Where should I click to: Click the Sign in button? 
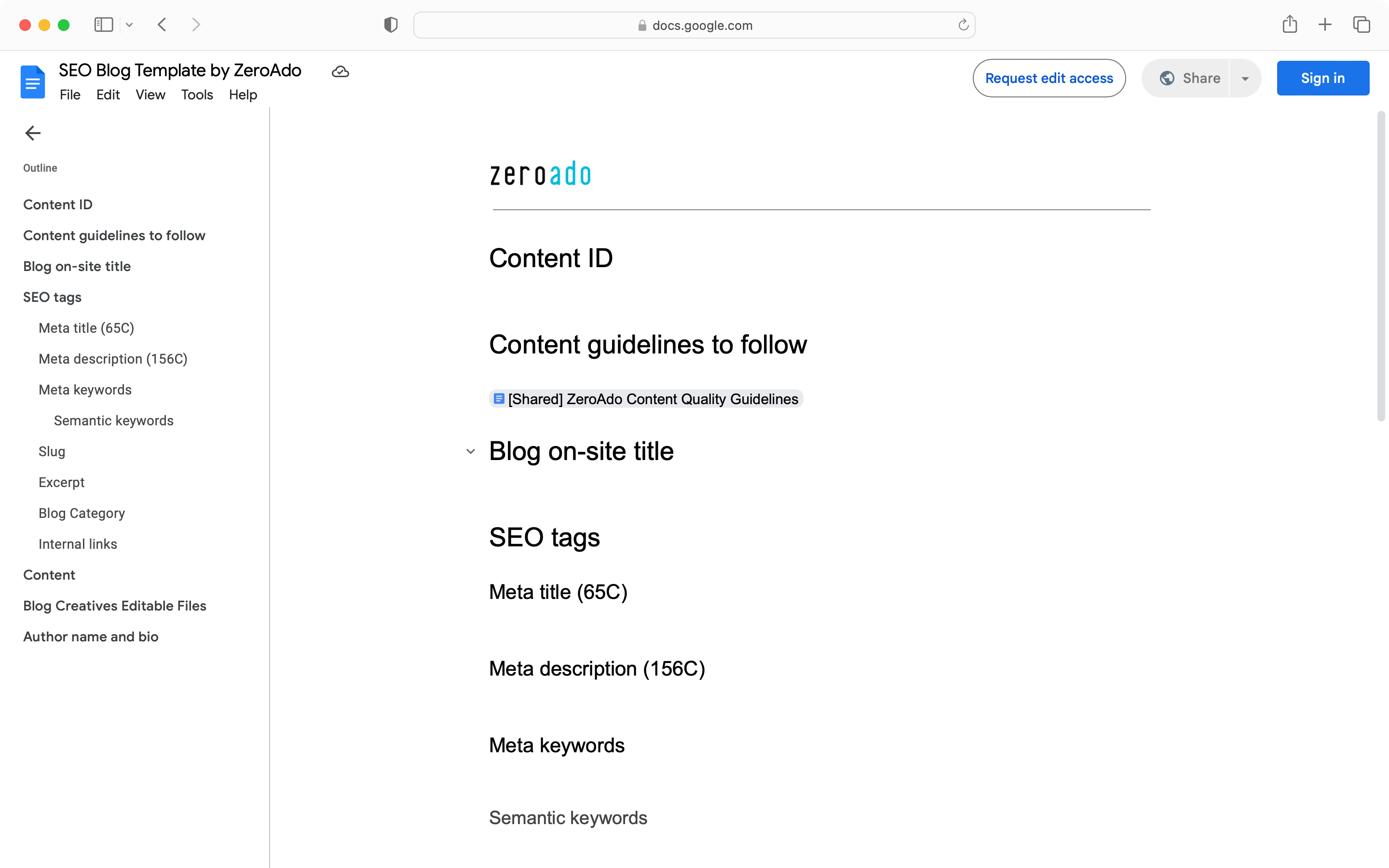pyautogui.click(x=1322, y=78)
